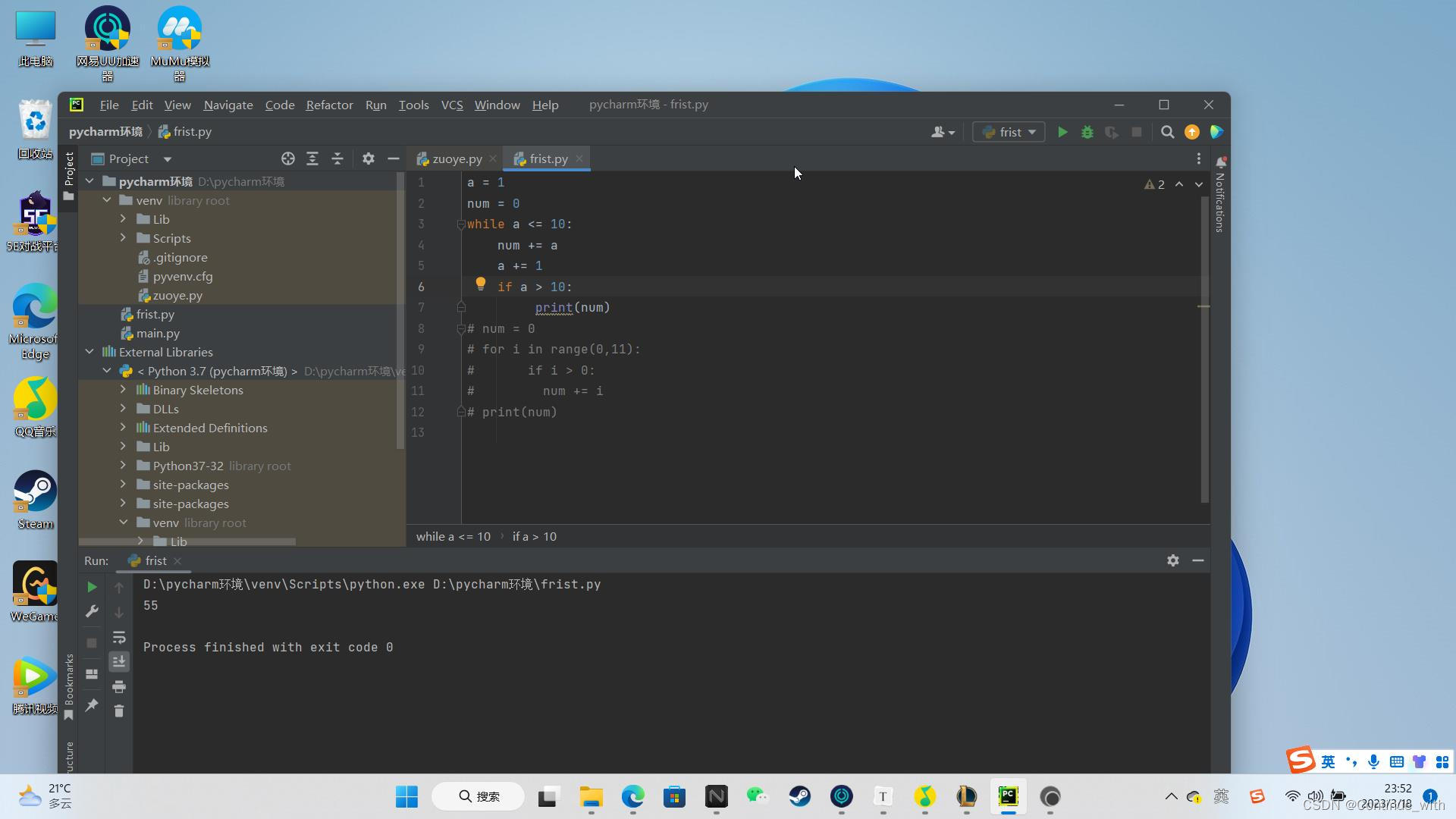
Task: Expand Extended Definitions node
Action: point(123,428)
